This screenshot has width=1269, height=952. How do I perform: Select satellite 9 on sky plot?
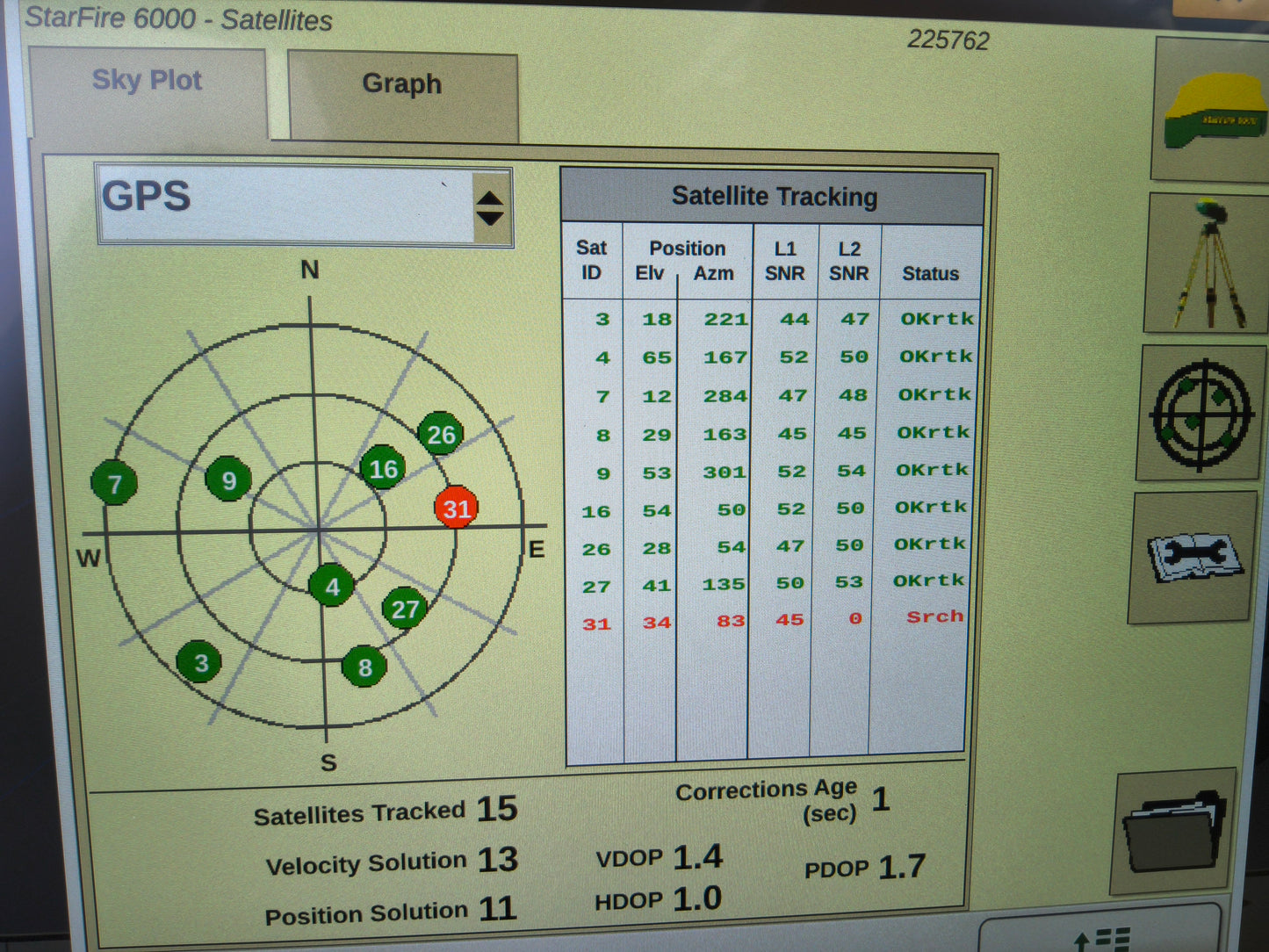coord(228,479)
